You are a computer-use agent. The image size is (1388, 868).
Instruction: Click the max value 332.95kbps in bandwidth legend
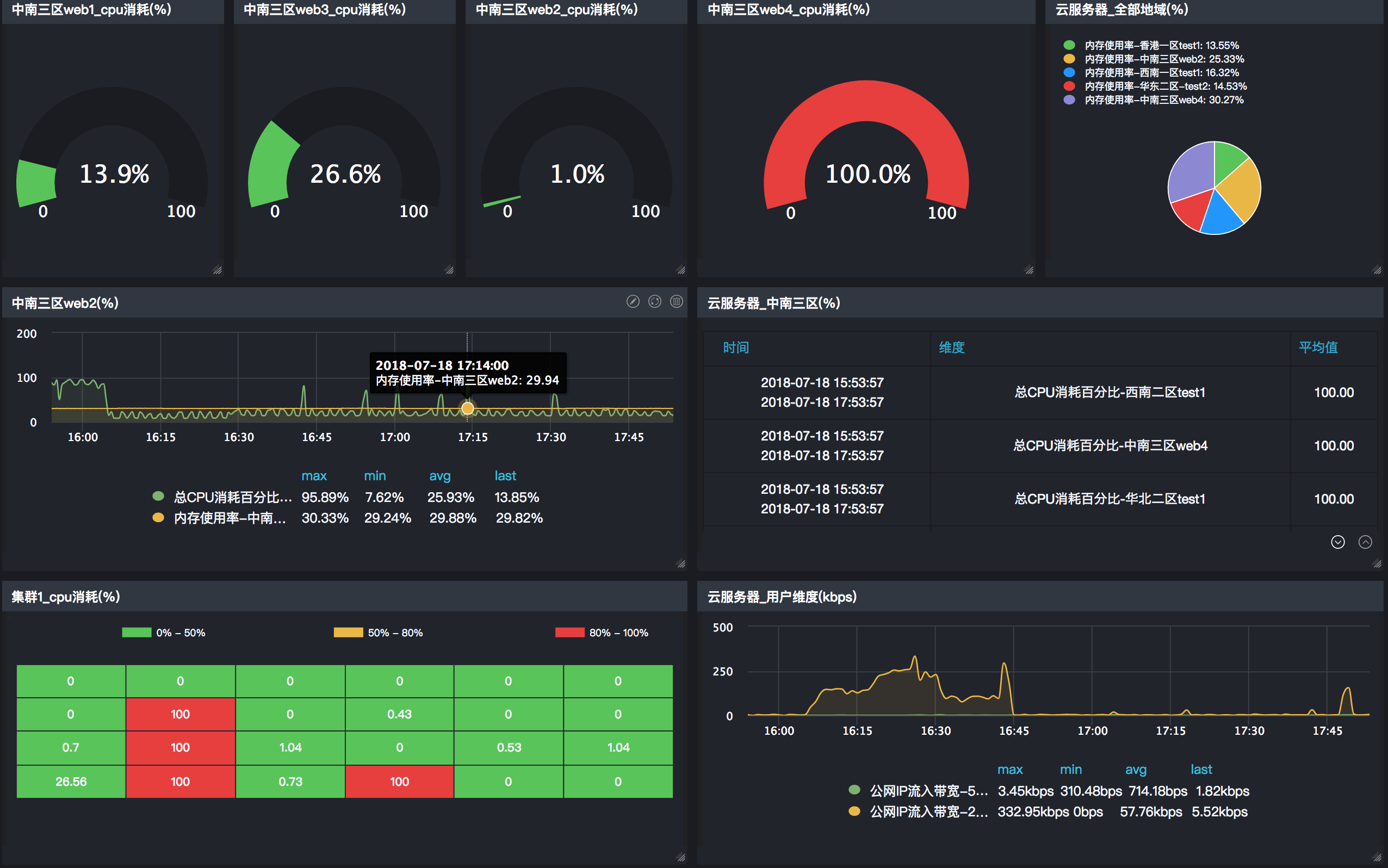pos(1033,812)
